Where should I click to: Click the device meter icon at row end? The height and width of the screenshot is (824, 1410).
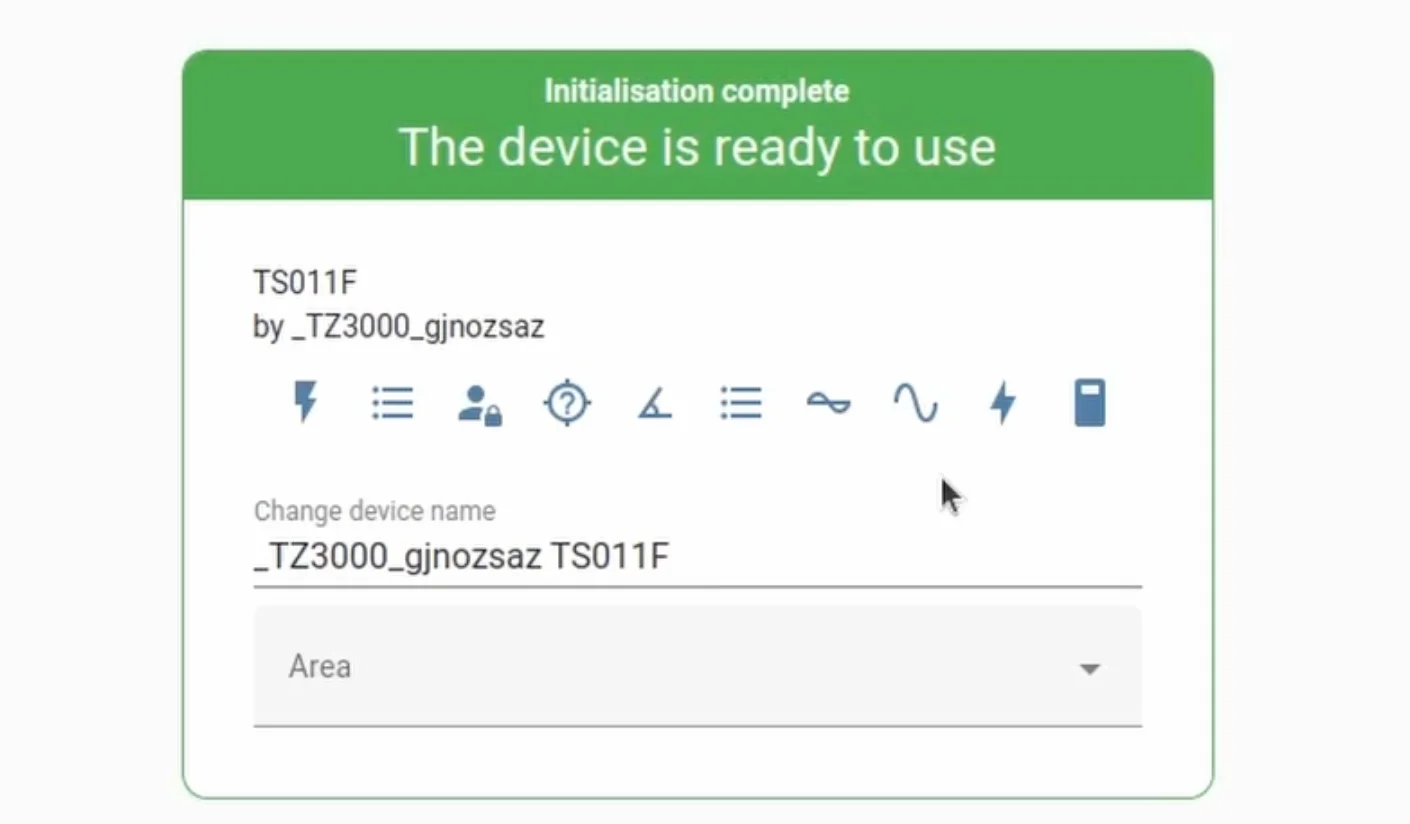1090,403
